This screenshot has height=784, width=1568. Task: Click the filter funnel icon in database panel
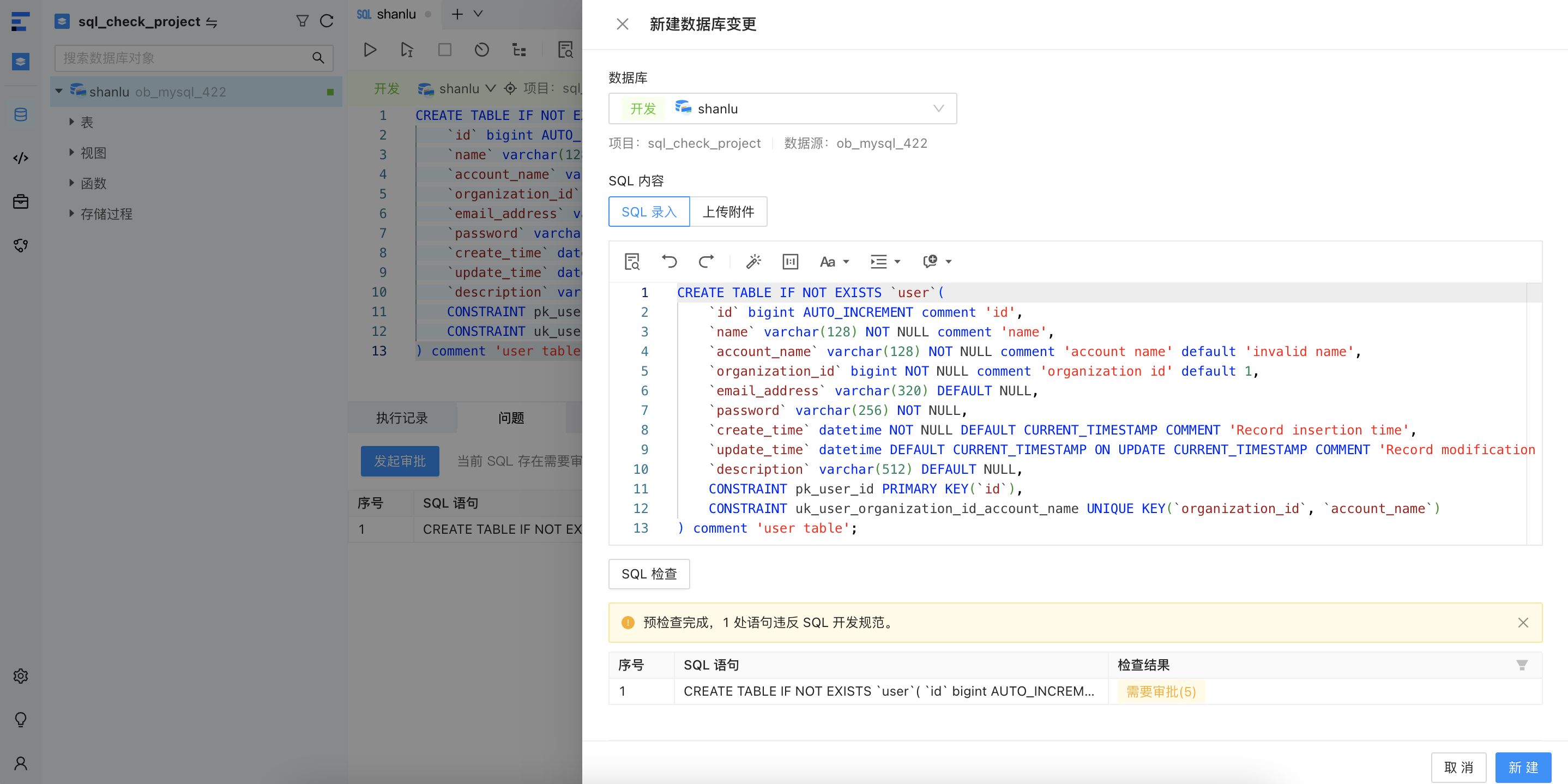(x=302, y=21)
